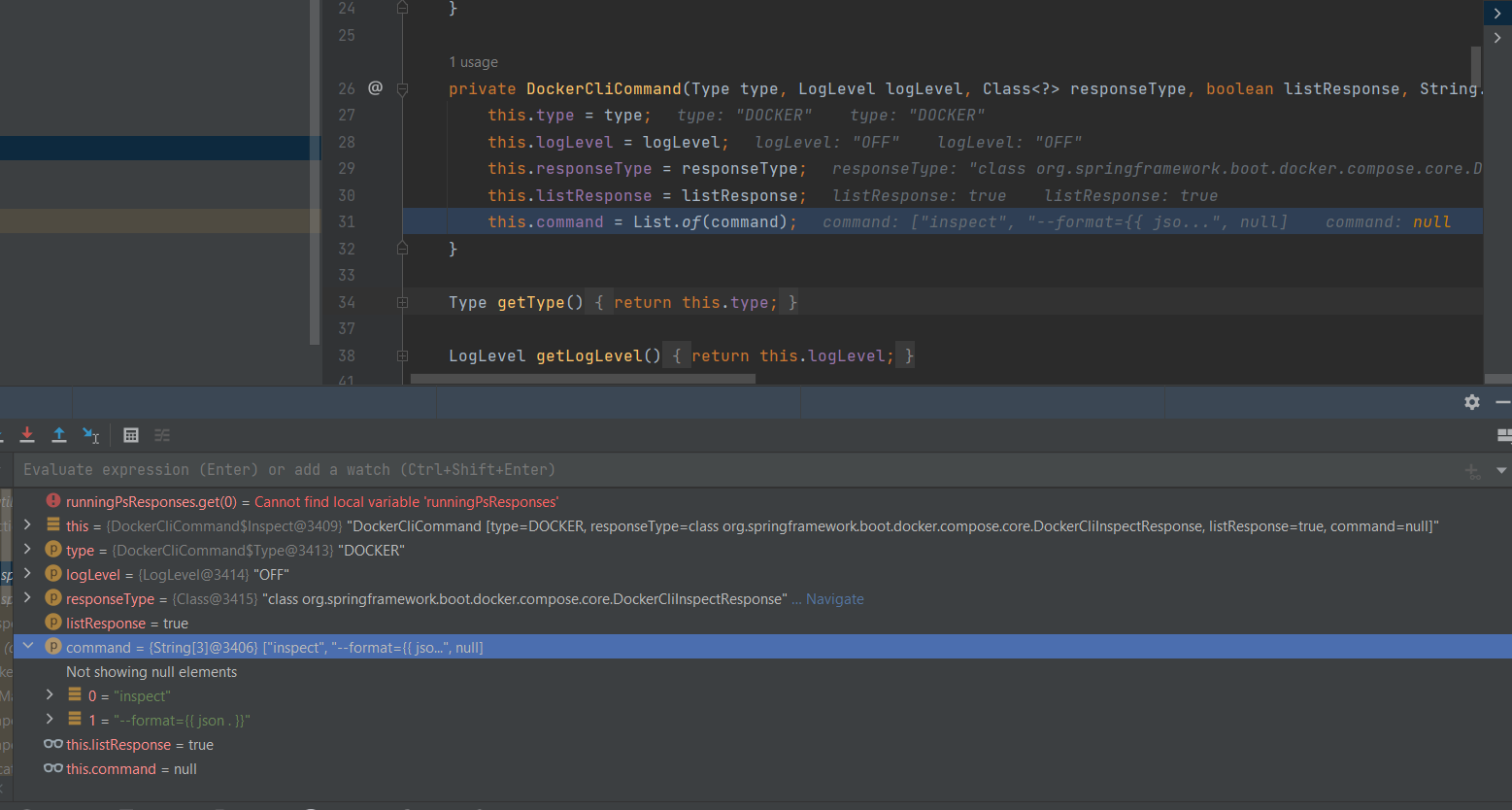Viewport: 1512px width, 810px height.
Task: Expand the responseType variable node
Action: click(x=28, y=598)
